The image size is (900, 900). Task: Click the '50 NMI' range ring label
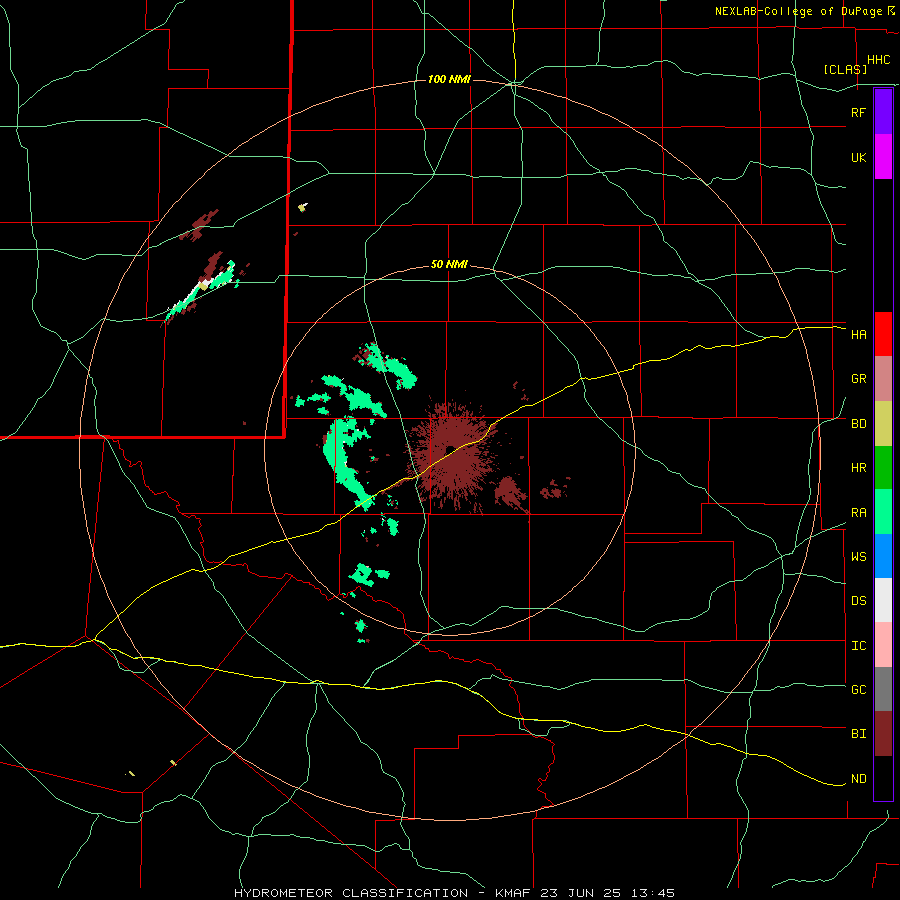pos(449,265)
